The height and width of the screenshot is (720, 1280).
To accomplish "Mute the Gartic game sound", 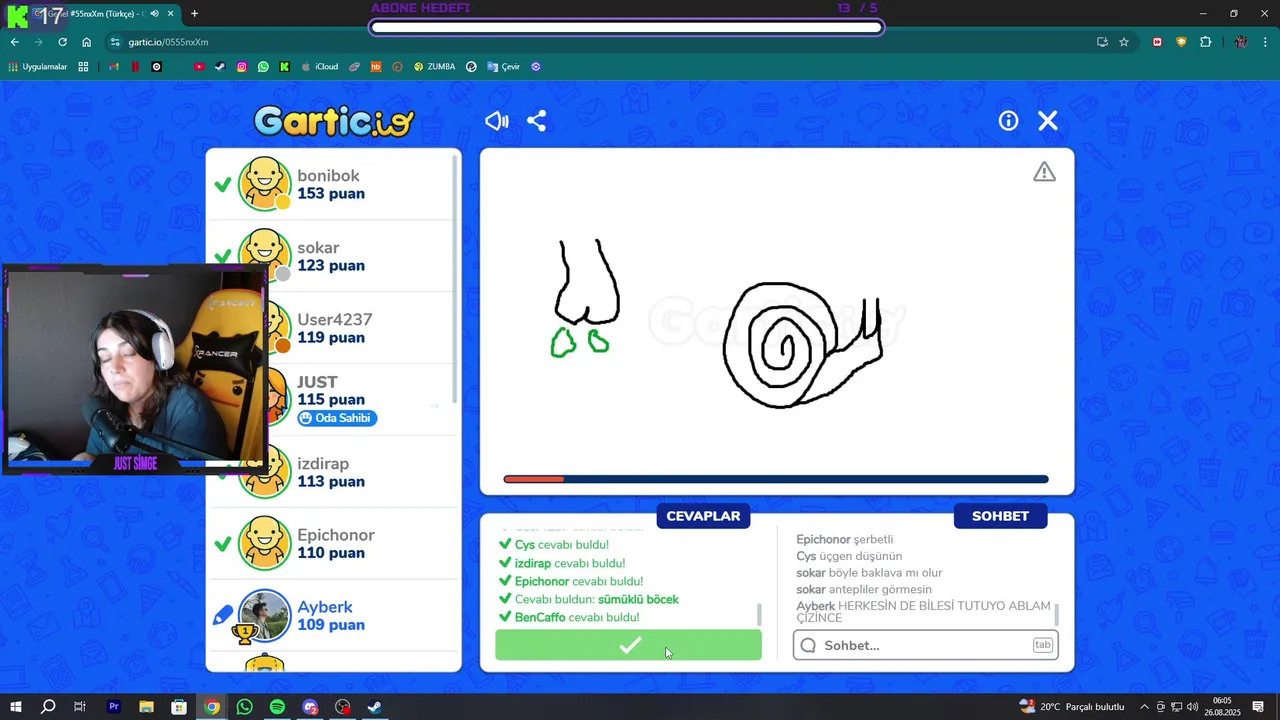I will (x=497, y=121).
